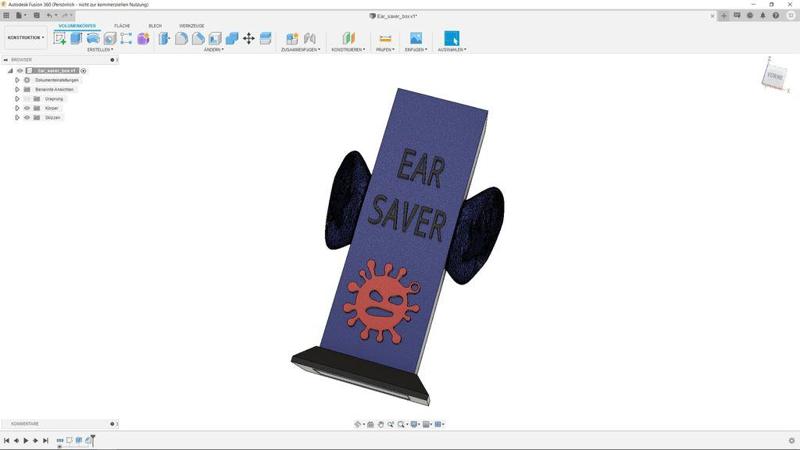Select the Extrude tool icon
This screenshot has height=450, width=800.
click(76, 38)
